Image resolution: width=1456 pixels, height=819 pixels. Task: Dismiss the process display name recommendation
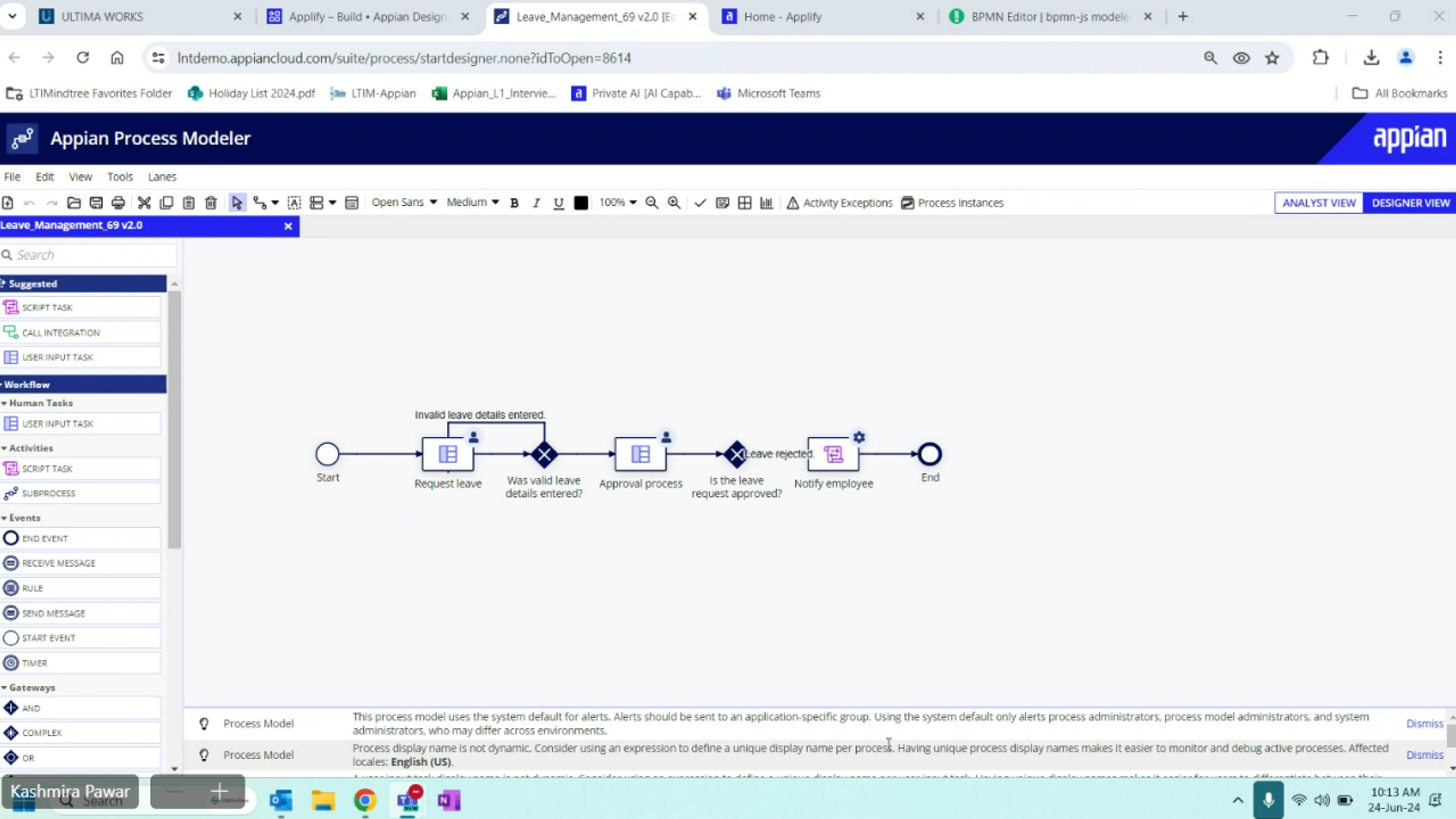coord(1425,755)
